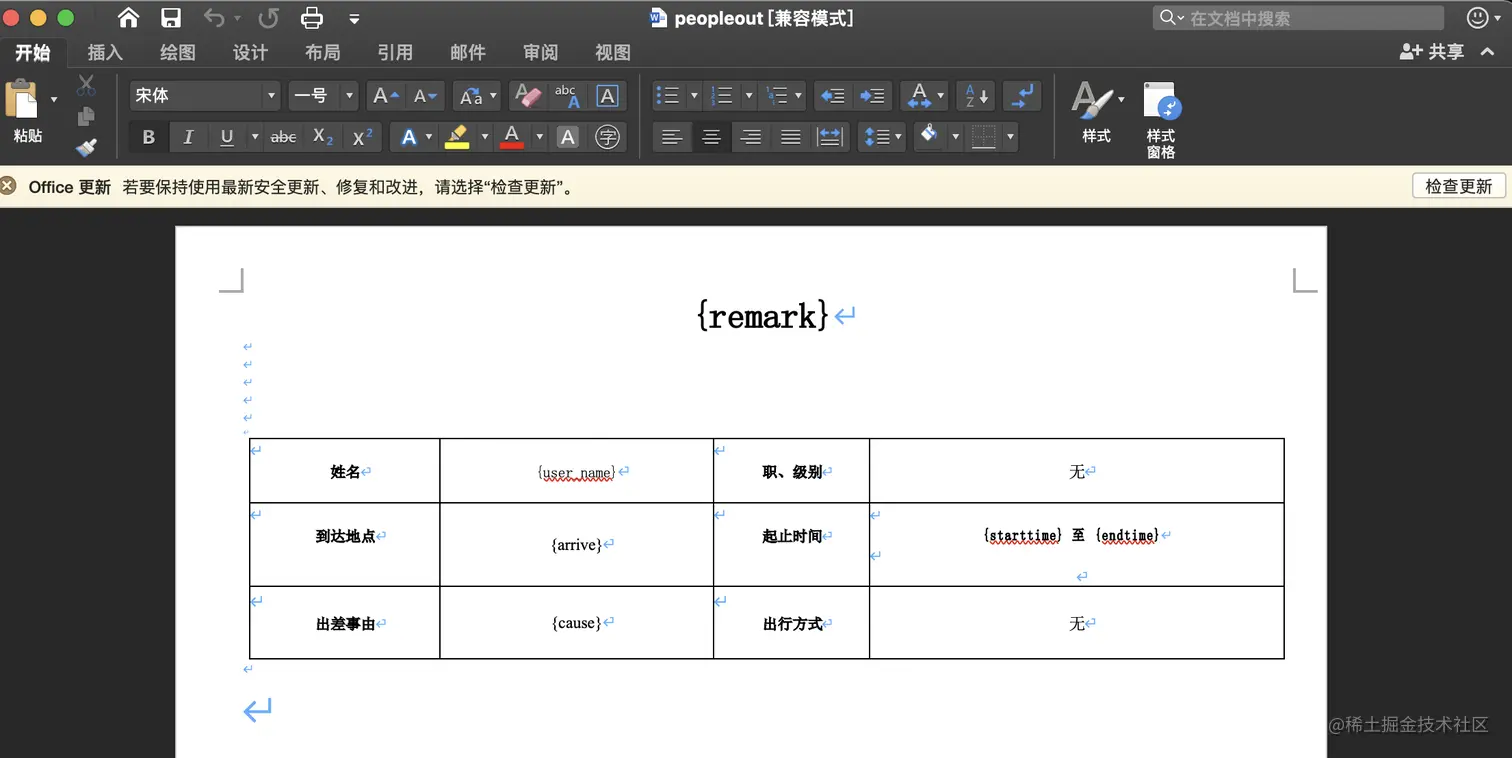Decrease the font size
1512x758 pixels.
coord(426,96)
